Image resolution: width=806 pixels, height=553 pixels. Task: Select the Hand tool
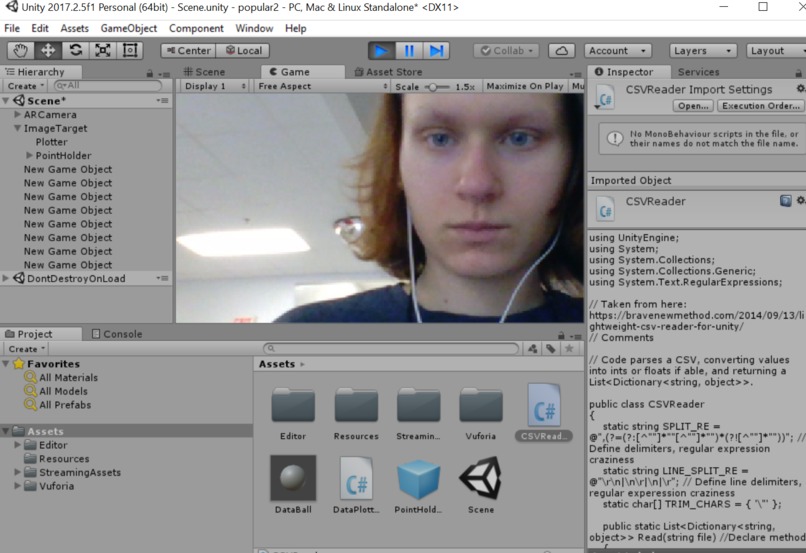pyautogui.click(x=21, y=50)
